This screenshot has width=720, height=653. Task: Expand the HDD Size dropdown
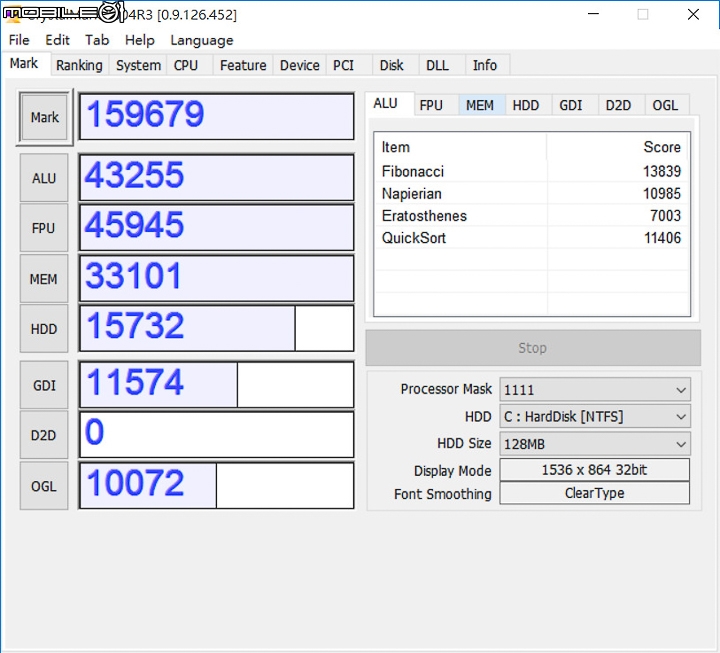coord(595,444)
